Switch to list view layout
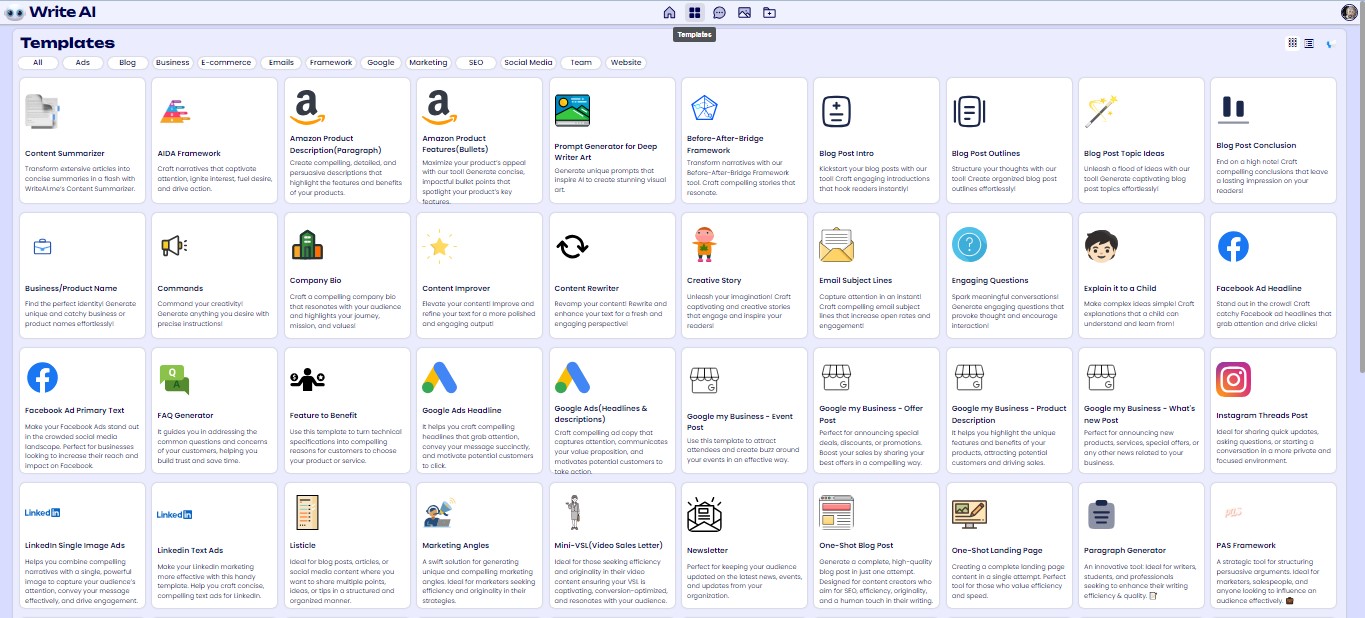The height and width of the screenshot is (618, 1365). (x=1307, y=42)
